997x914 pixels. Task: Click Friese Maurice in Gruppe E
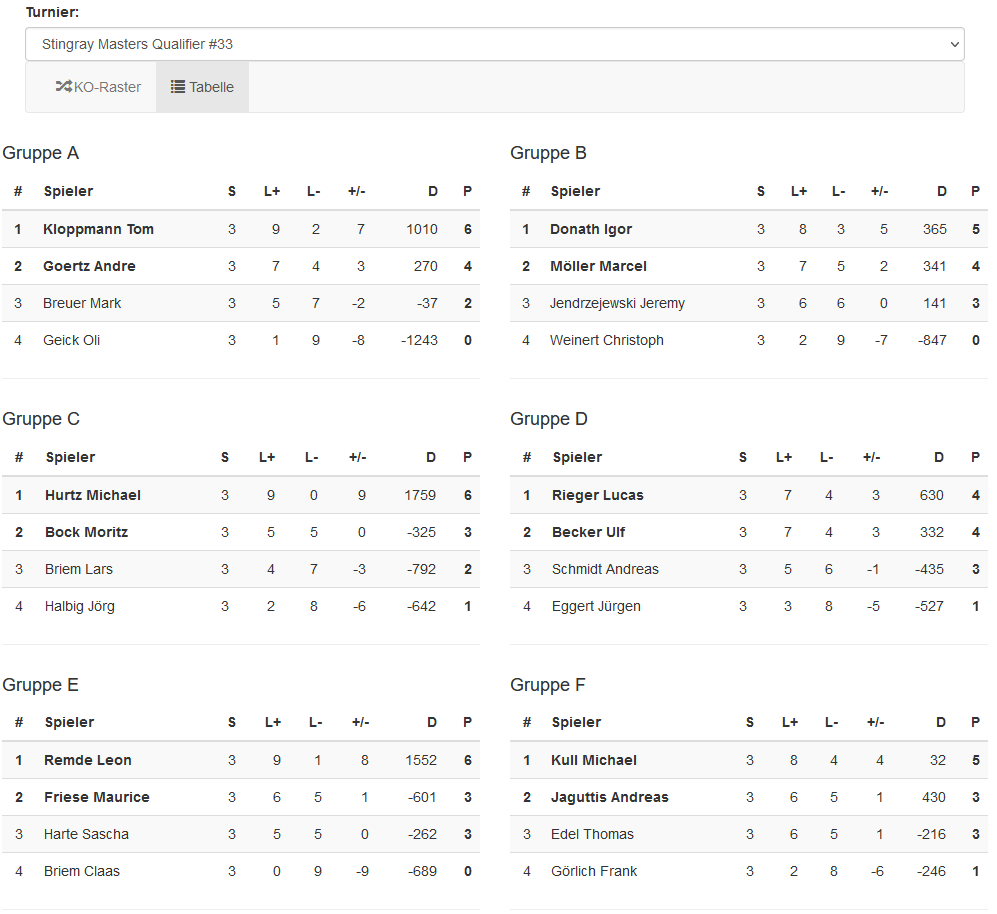coord(96,797)
